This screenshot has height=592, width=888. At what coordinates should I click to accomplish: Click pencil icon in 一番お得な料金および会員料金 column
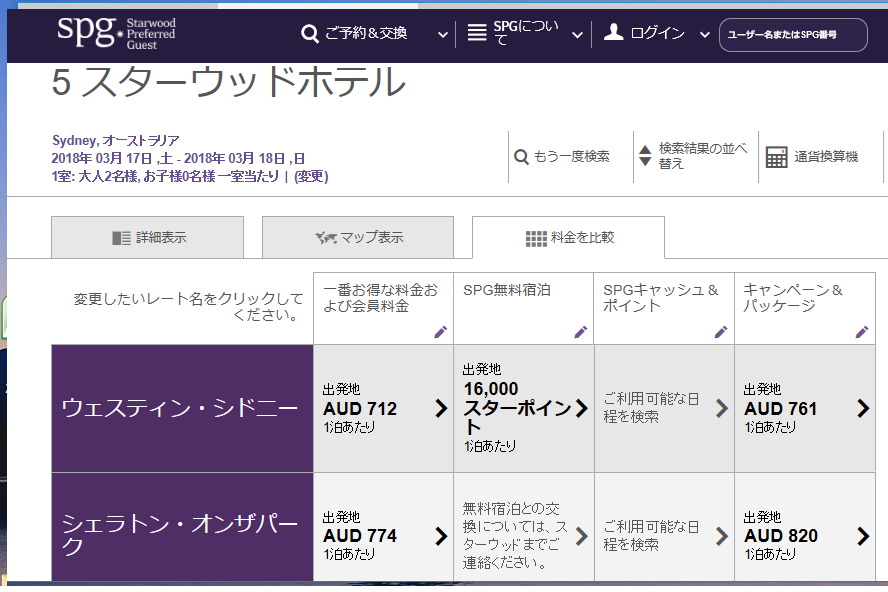(440, 332)
